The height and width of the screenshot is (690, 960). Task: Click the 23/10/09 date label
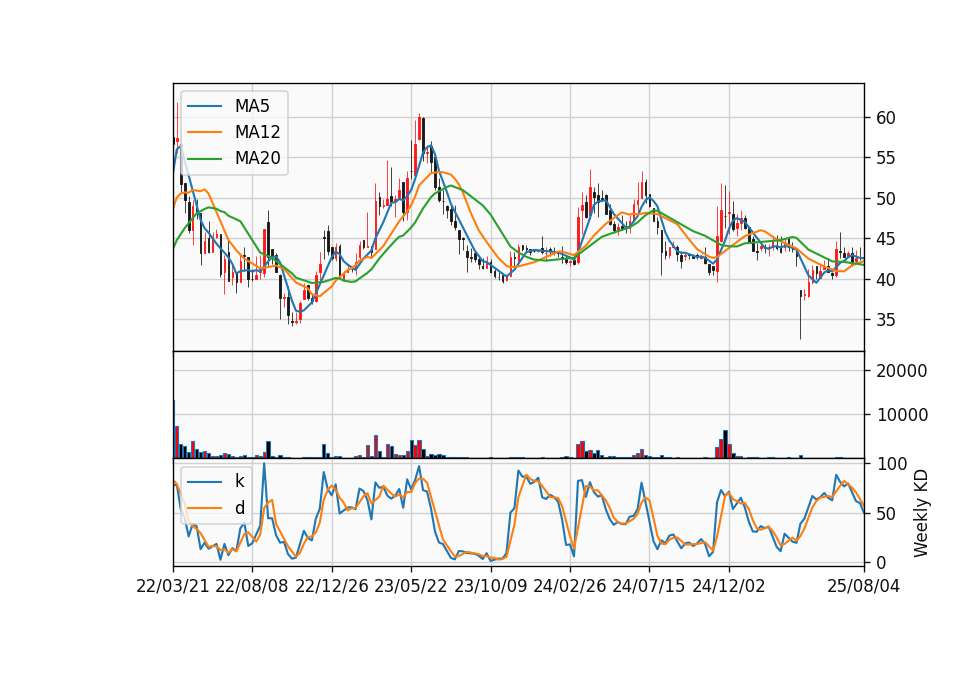[490, 586]
